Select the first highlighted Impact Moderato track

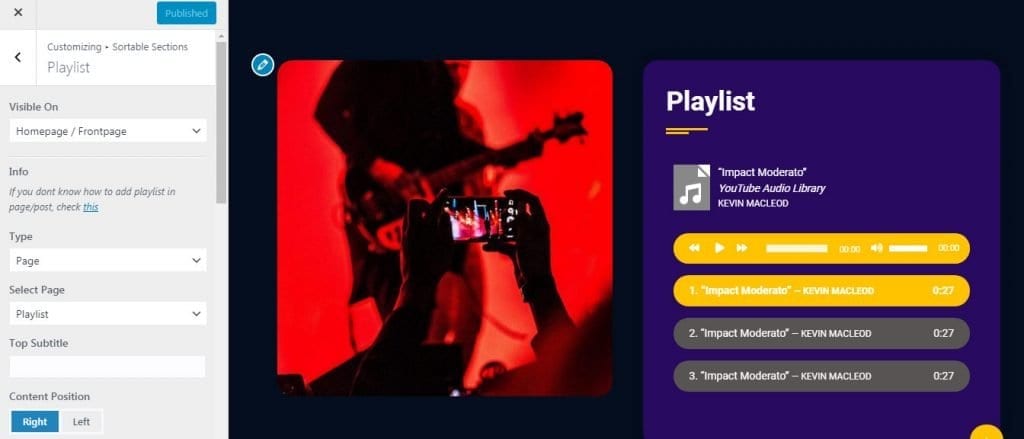[821, 291]
